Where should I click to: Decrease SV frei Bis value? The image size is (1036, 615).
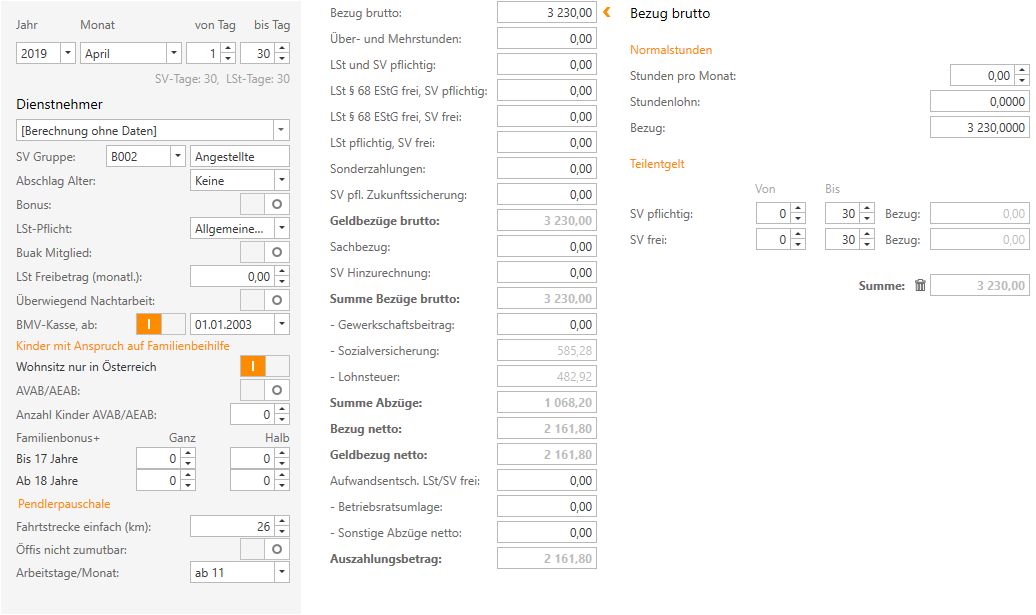click(x=868, y=244)
